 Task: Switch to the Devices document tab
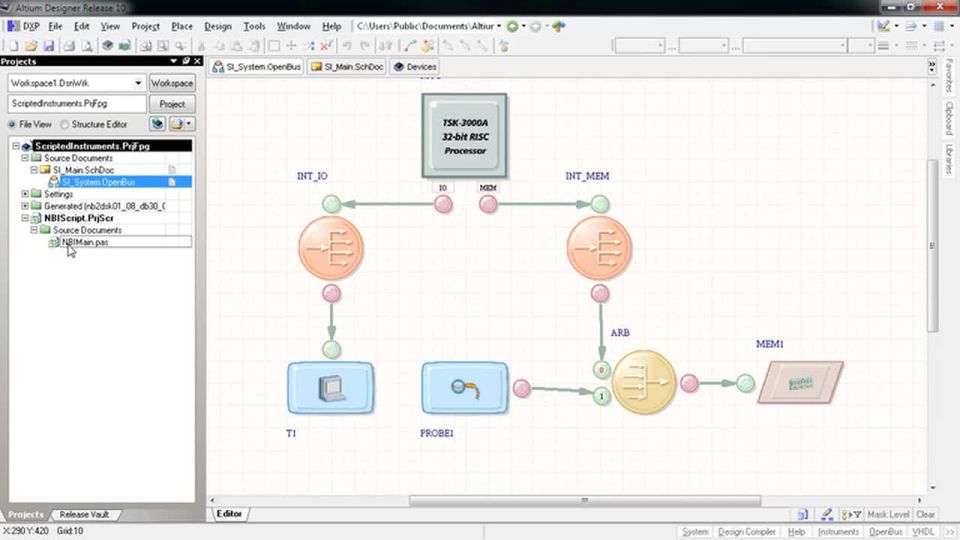[x=414, y=67]
